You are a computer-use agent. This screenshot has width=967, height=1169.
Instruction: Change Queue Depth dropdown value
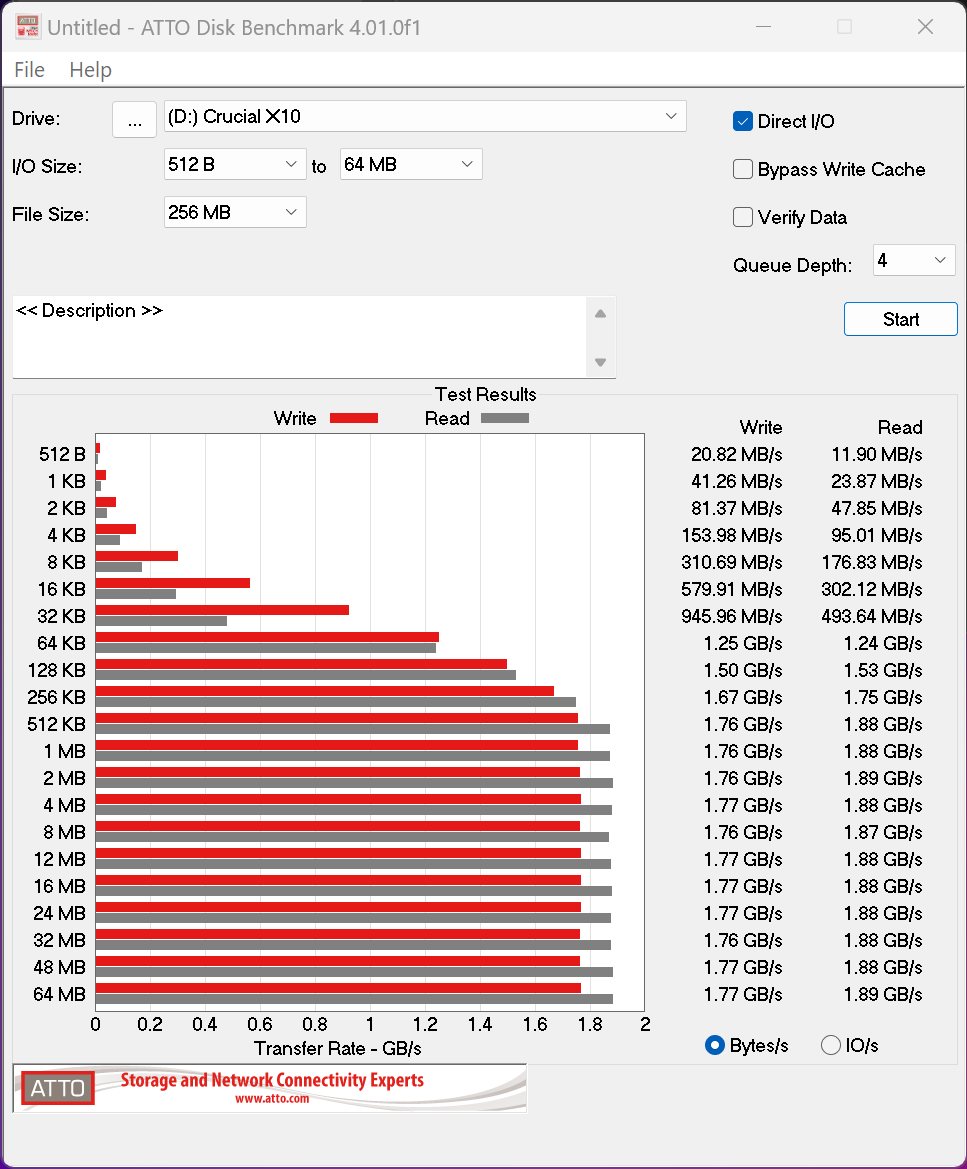coord(914,261)
